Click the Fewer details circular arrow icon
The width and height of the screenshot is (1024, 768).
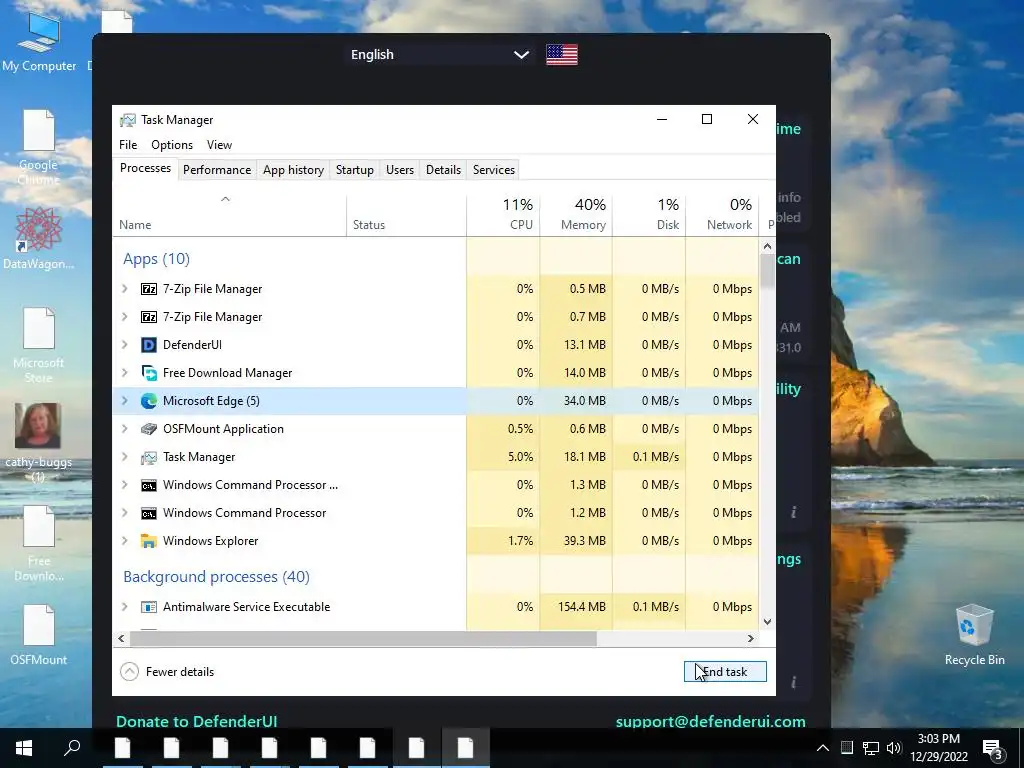click(129, 672)
